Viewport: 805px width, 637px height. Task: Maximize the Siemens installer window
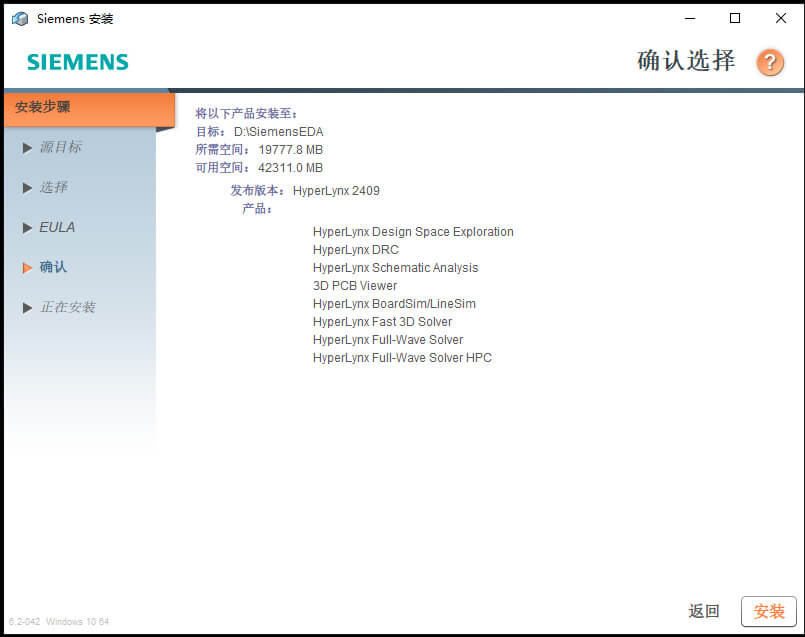click(735, 18)
